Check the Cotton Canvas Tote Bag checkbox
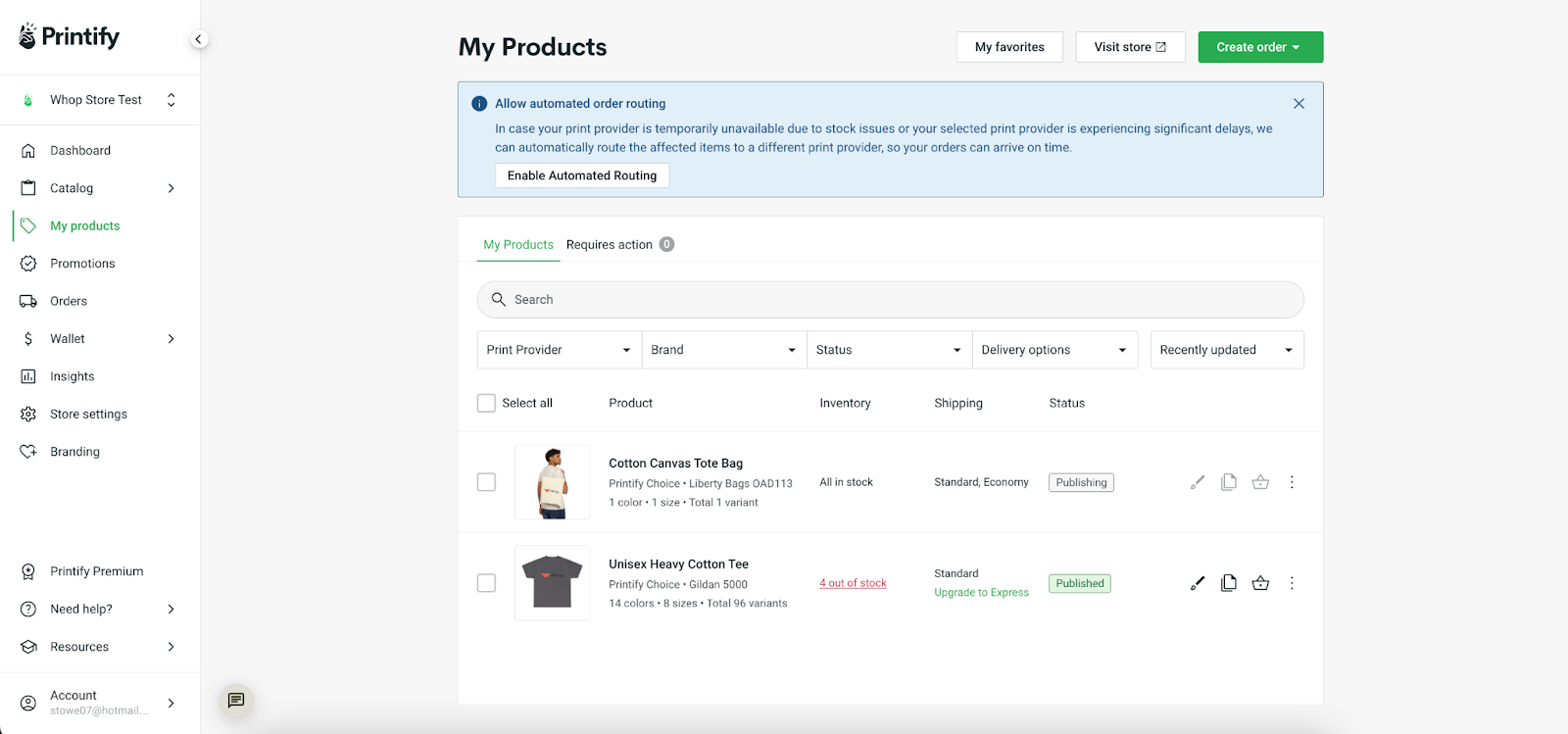Viewport: 1568px width, 734px height. [486, 482]
